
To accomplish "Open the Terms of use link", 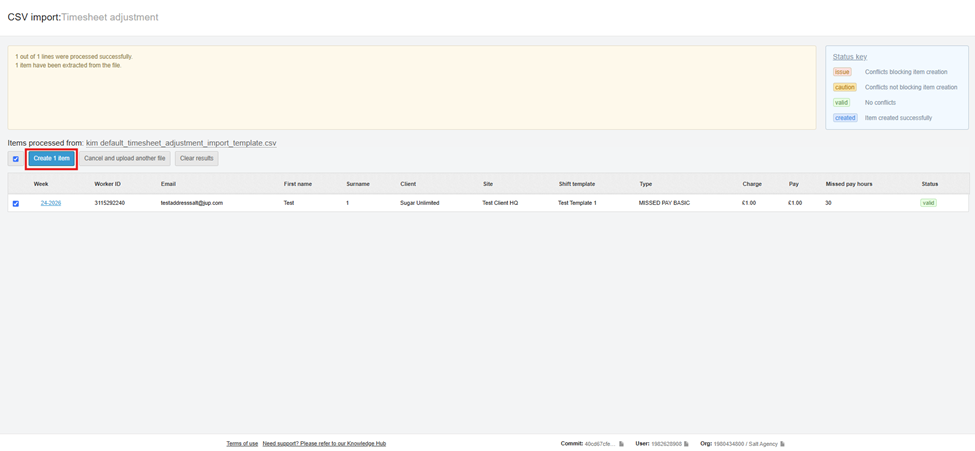I will pyautogui.click(x=242, y=444).
